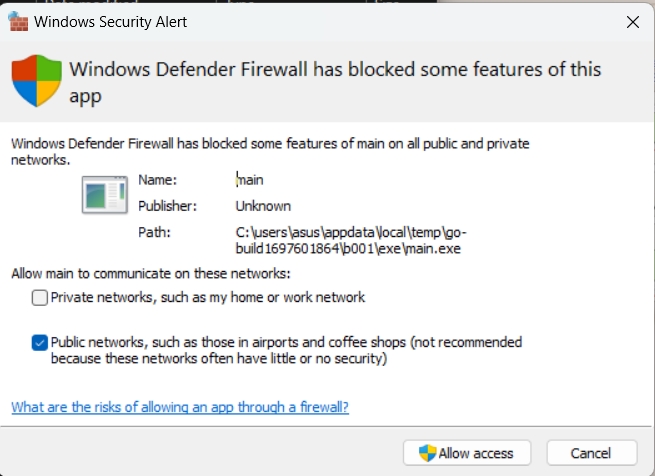Enable the Private networks checkbox
Screen dimensions: 655x476
[x=40, y=298]
